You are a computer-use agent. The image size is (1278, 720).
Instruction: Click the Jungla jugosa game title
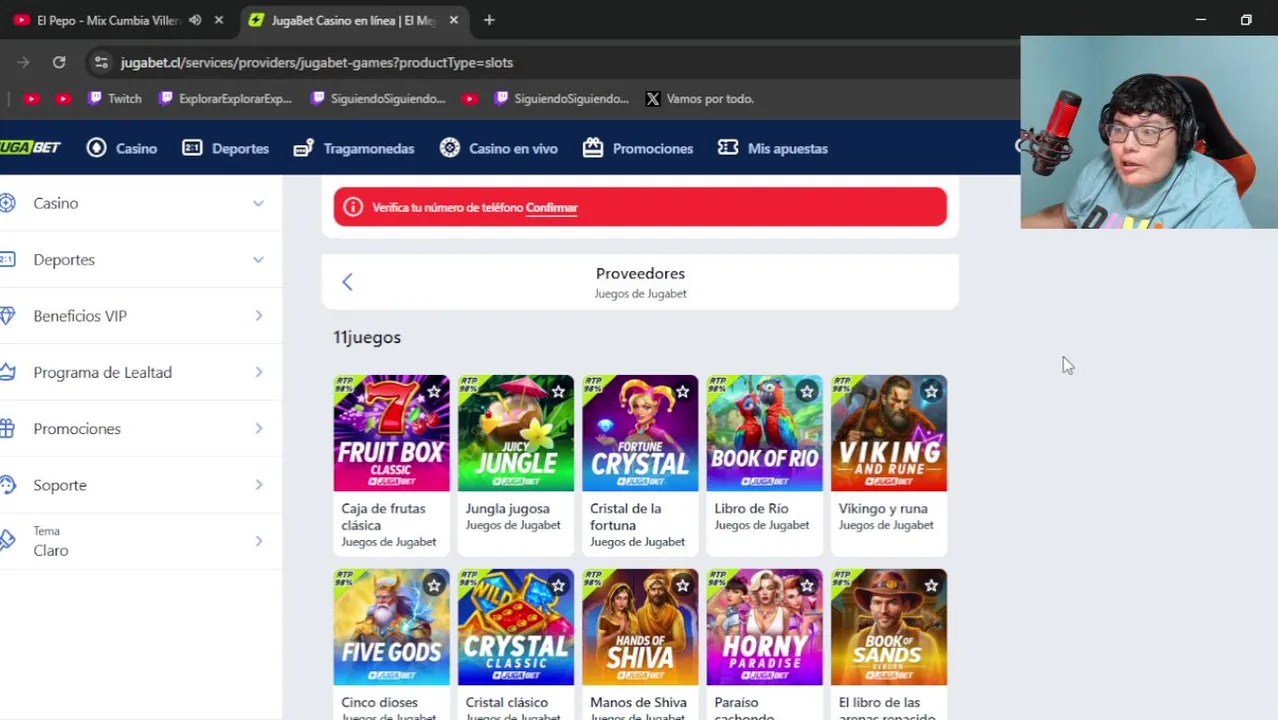click(x=507, y=508)
